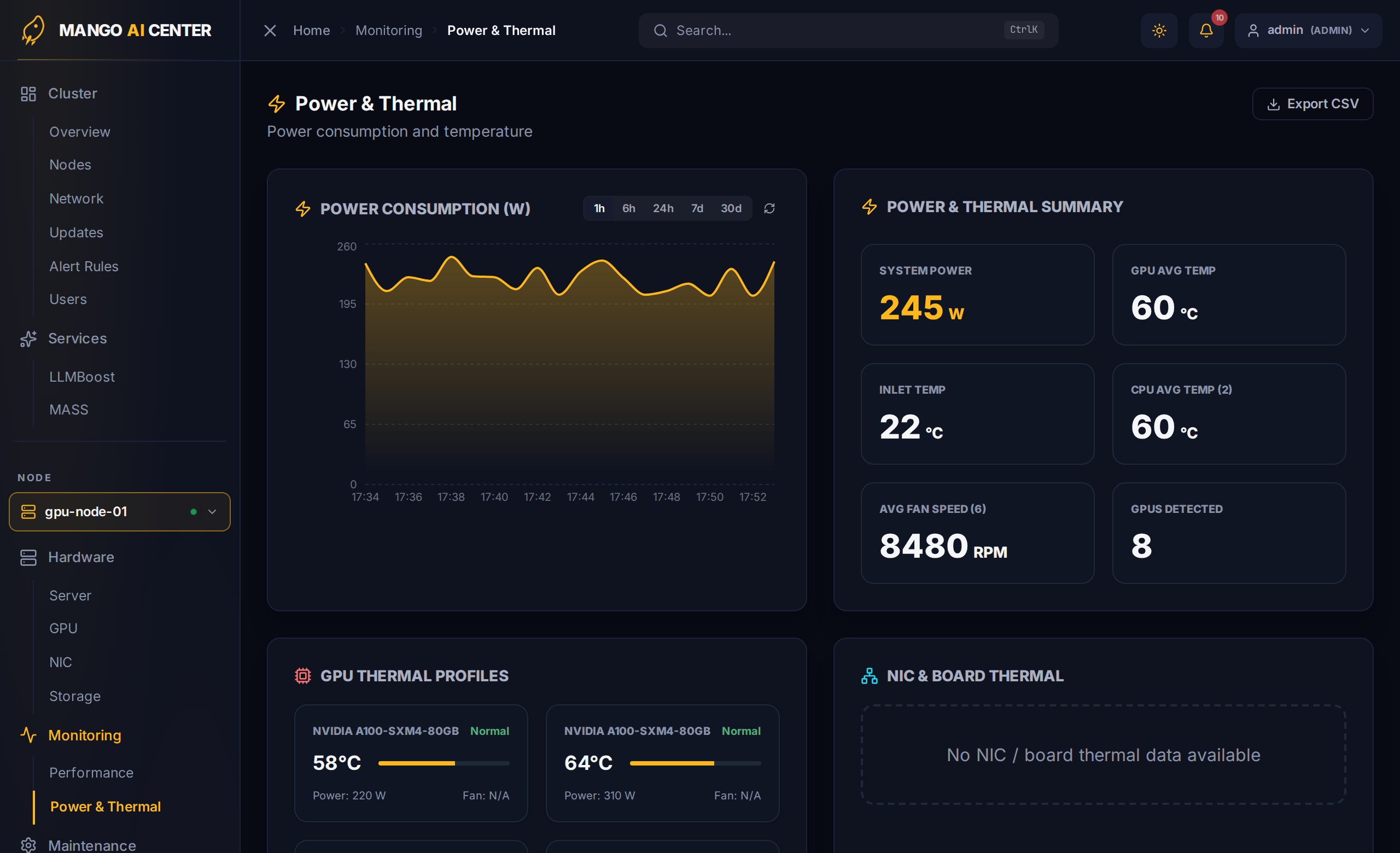The width and height of the screenshot is (1400, 853).
Task: Go to Home breadcrumb
Action: pyautogui.click(x=311, y=31)
